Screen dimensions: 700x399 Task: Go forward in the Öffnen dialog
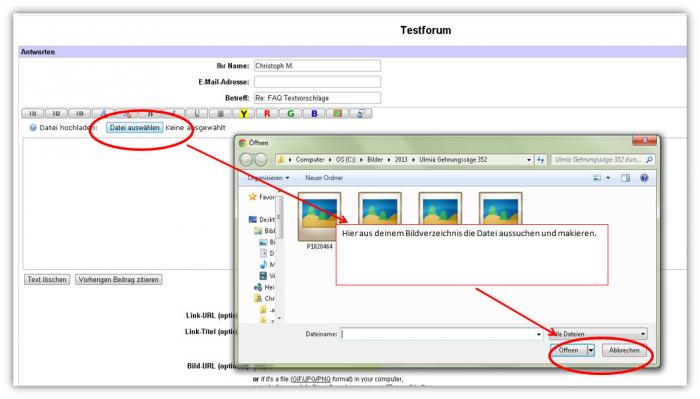click(260, 159)
